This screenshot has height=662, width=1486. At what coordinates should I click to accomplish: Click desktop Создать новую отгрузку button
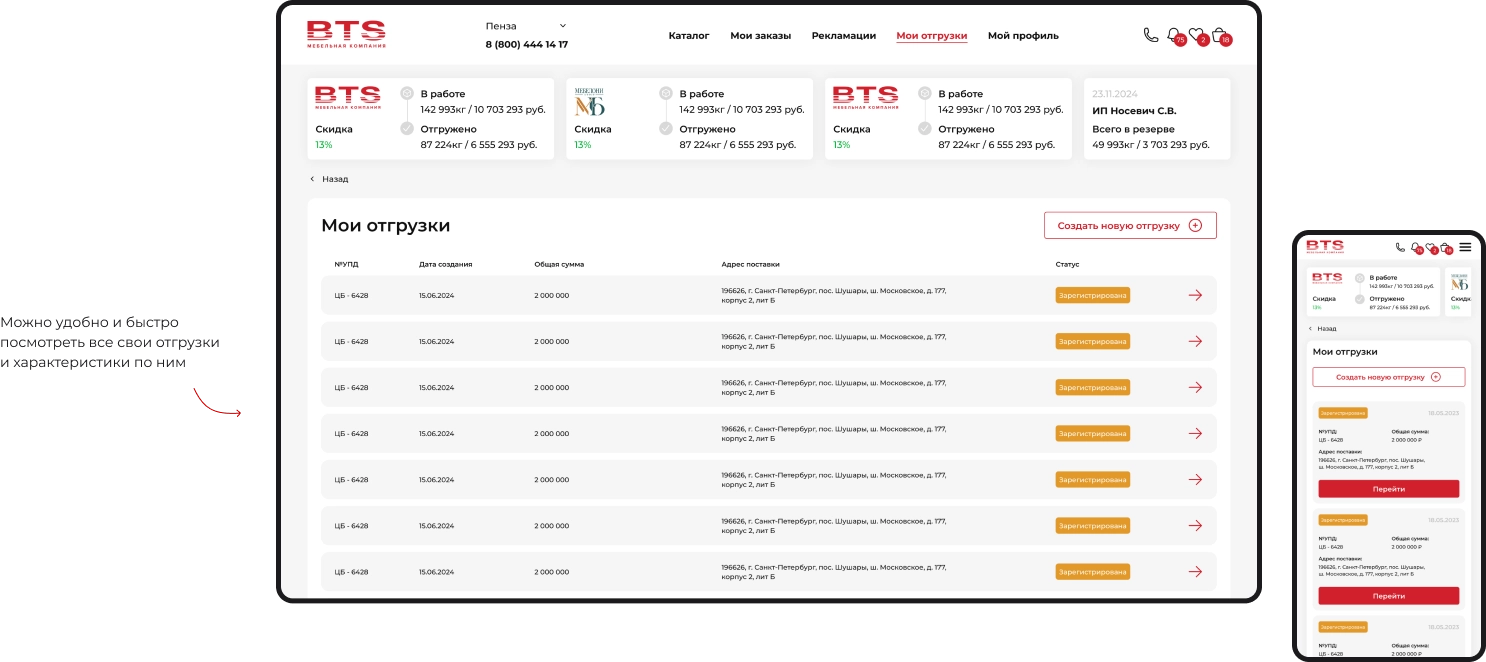tap(1129, 226)
